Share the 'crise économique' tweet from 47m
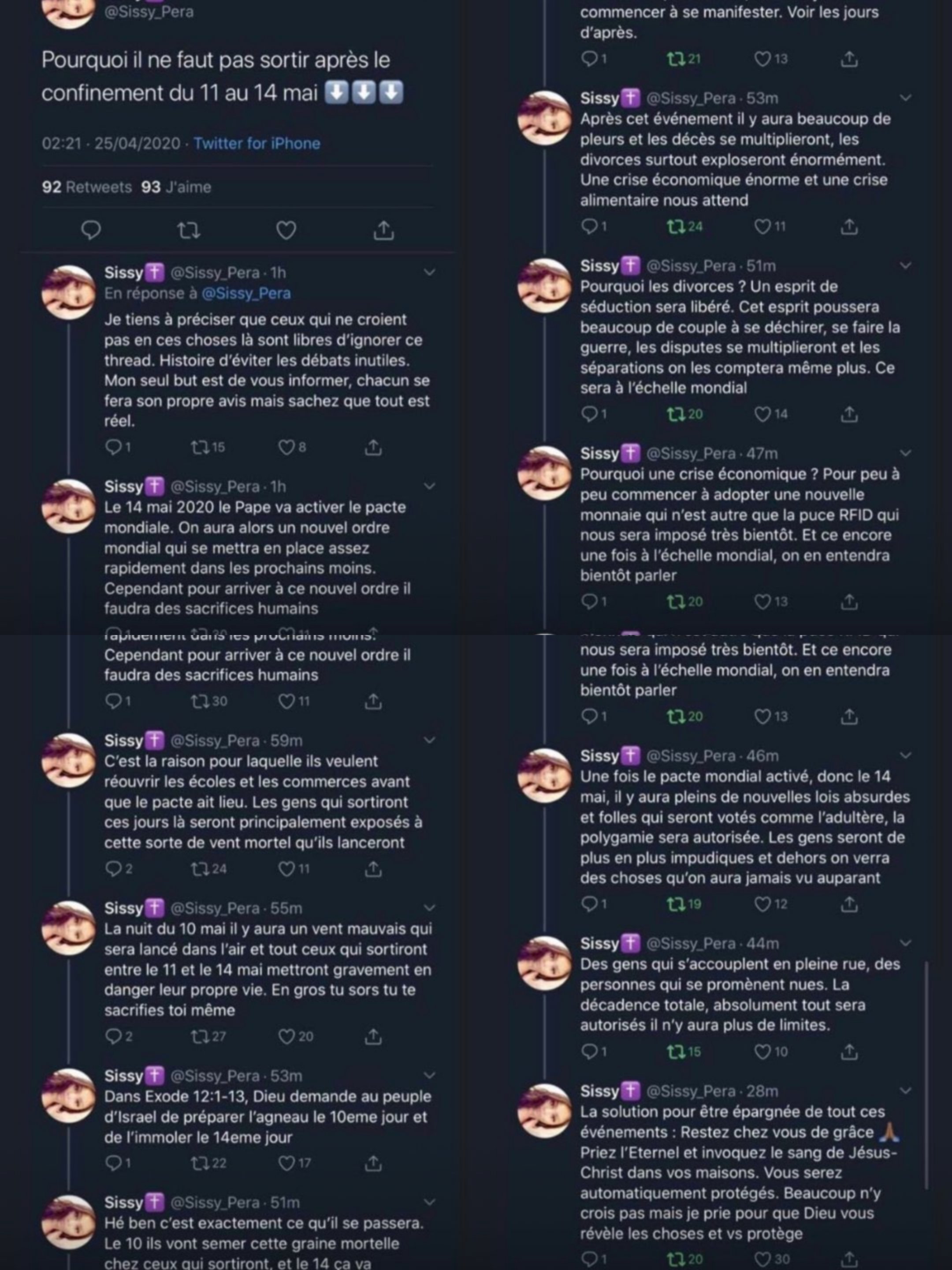The width and height of the screenshot is (952, 1270). click(849, 601)
